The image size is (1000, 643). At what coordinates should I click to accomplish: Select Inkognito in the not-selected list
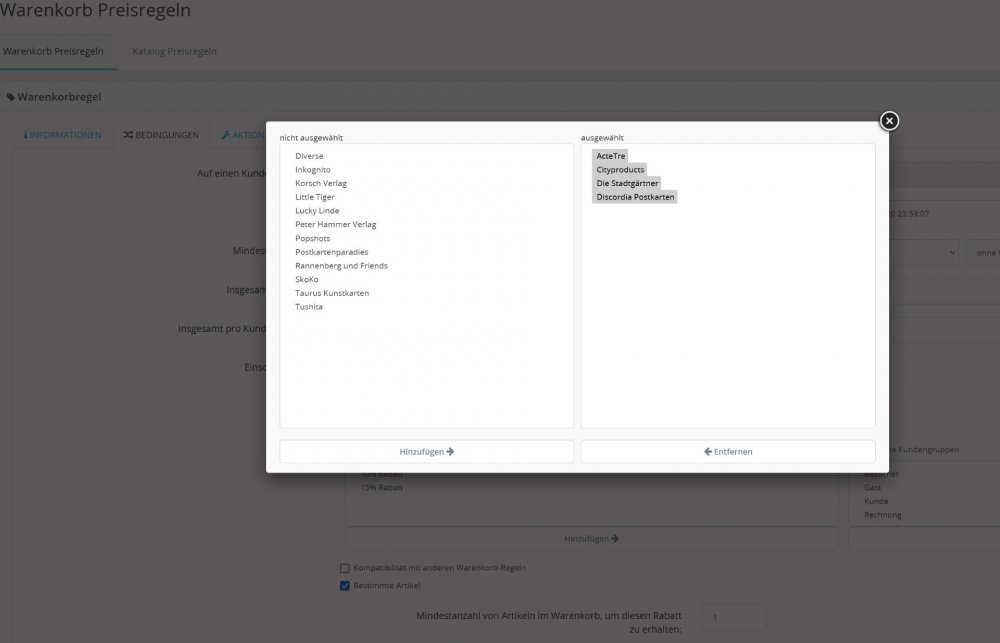(x=312, y=170)
